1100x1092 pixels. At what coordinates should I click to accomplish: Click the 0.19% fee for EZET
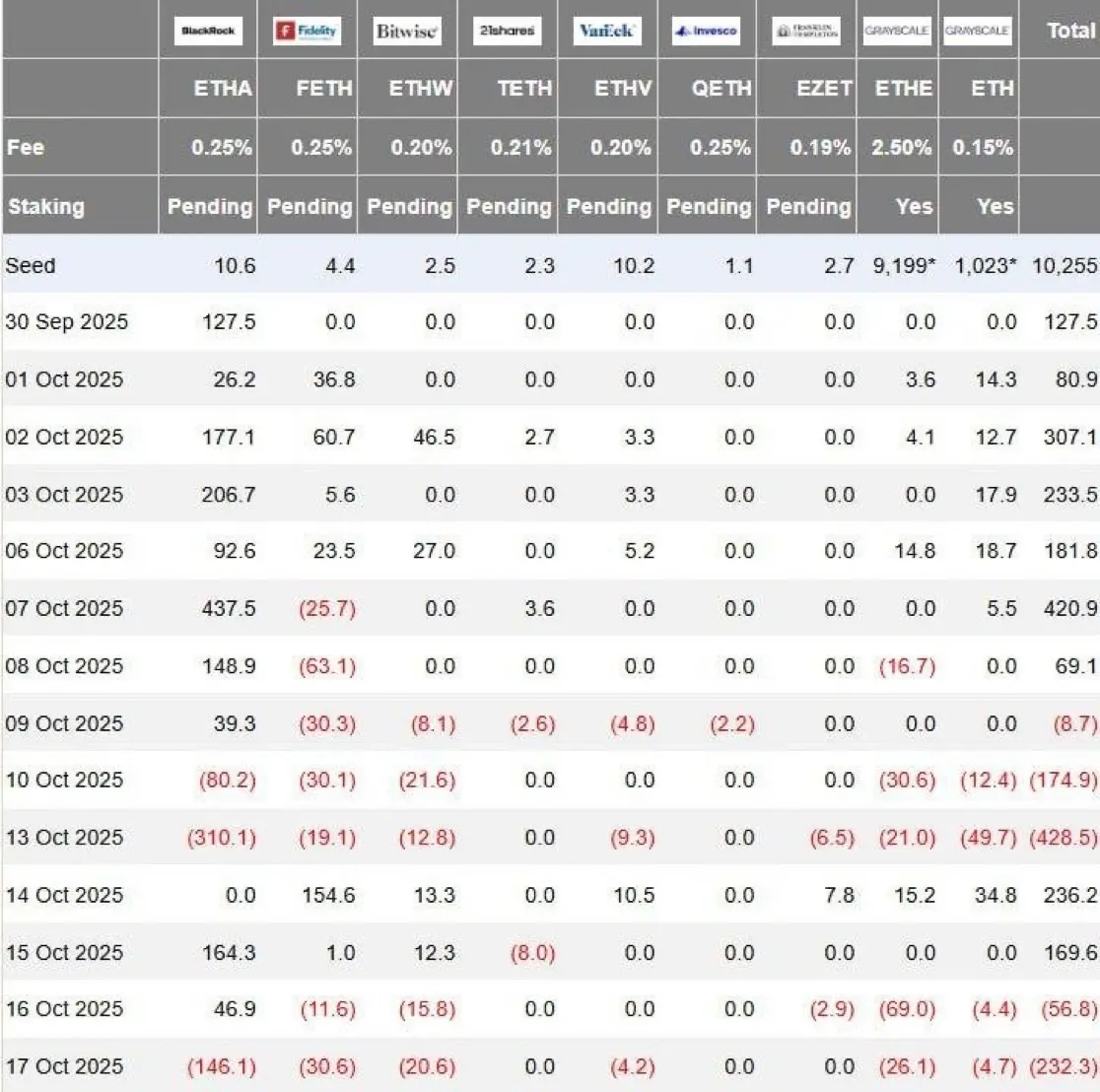820,147
